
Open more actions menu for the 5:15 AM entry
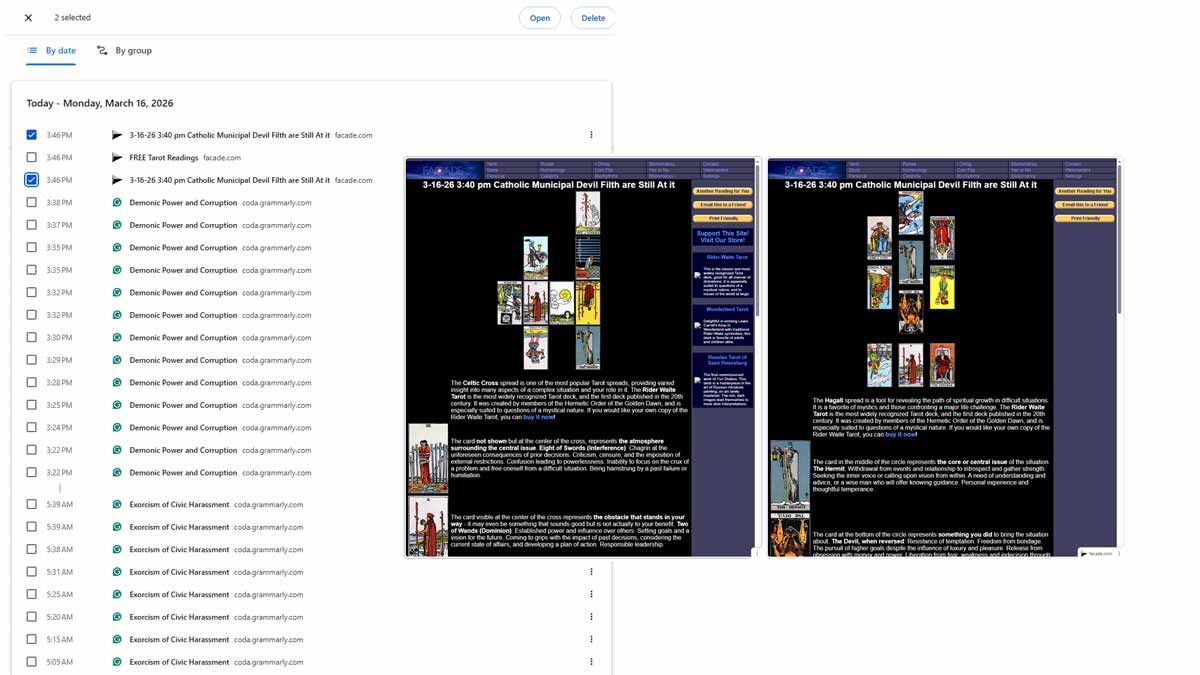[591, 640]
